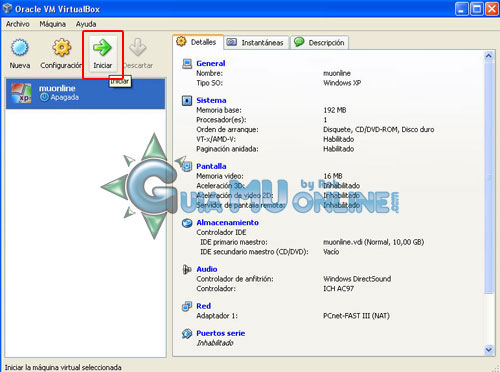Click the General section monitor icon
The image size is (500, 372).
[187, 63]
